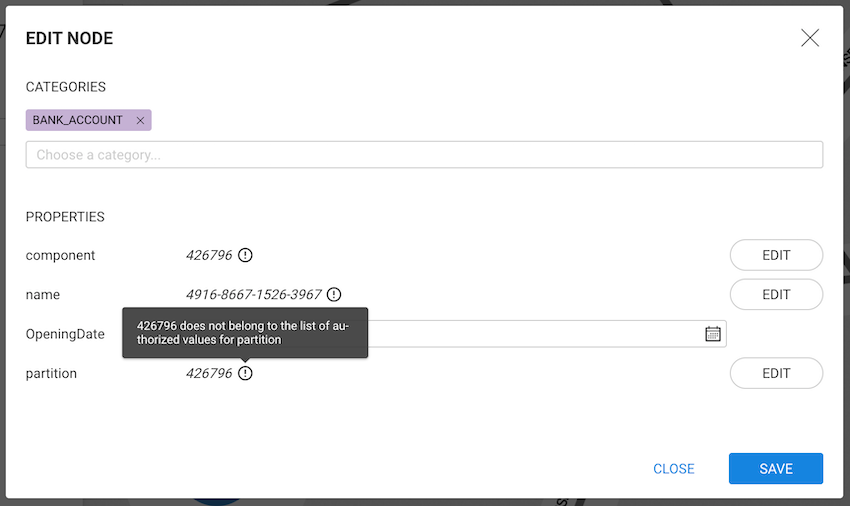The height and width of the screenshot is (506, 850).
Task: Remove the BANK_ACCOUNT category tag
Action: [140, 121]
